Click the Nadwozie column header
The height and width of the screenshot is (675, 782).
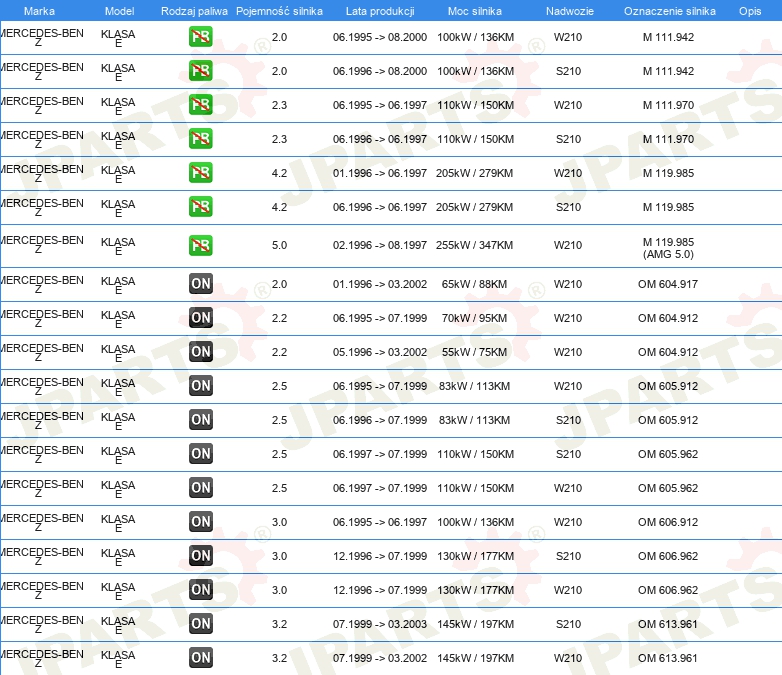point(570,11)
